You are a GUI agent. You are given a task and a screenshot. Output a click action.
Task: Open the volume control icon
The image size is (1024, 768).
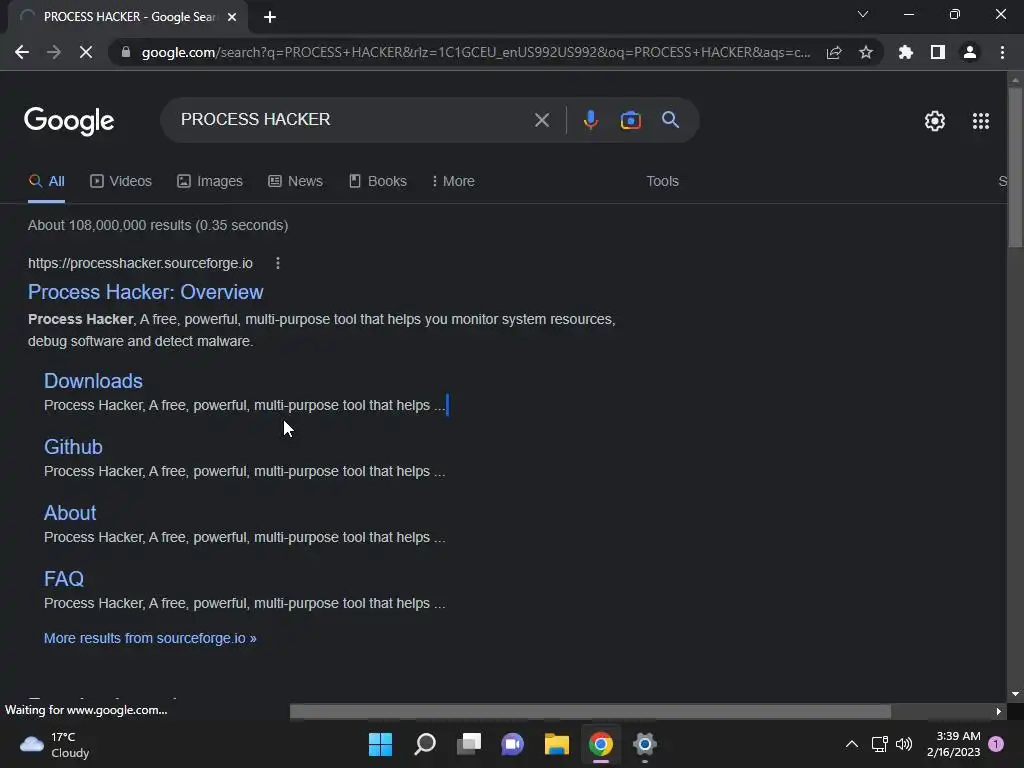coord(904,744)
